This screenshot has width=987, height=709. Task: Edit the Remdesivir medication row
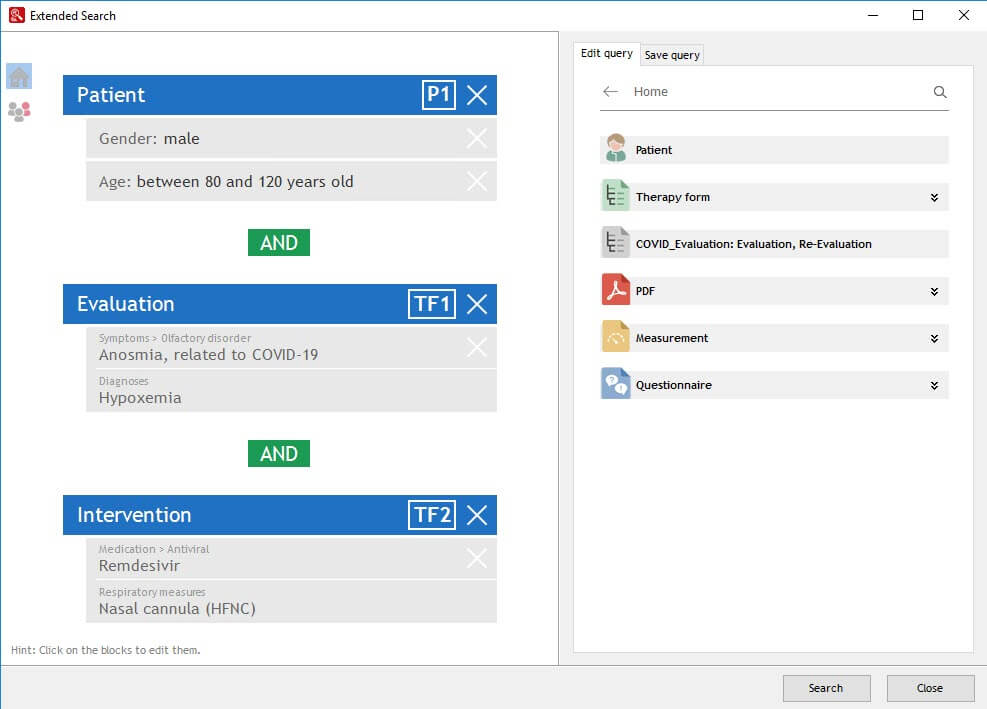291,558
